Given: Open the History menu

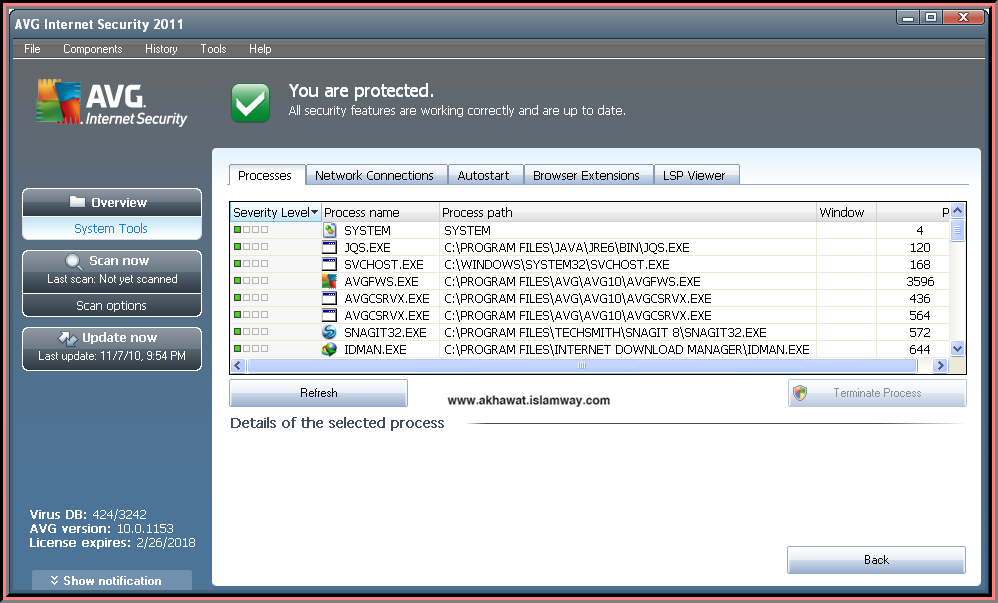Looking at the screenshot, I should click(x=161, y=49).
